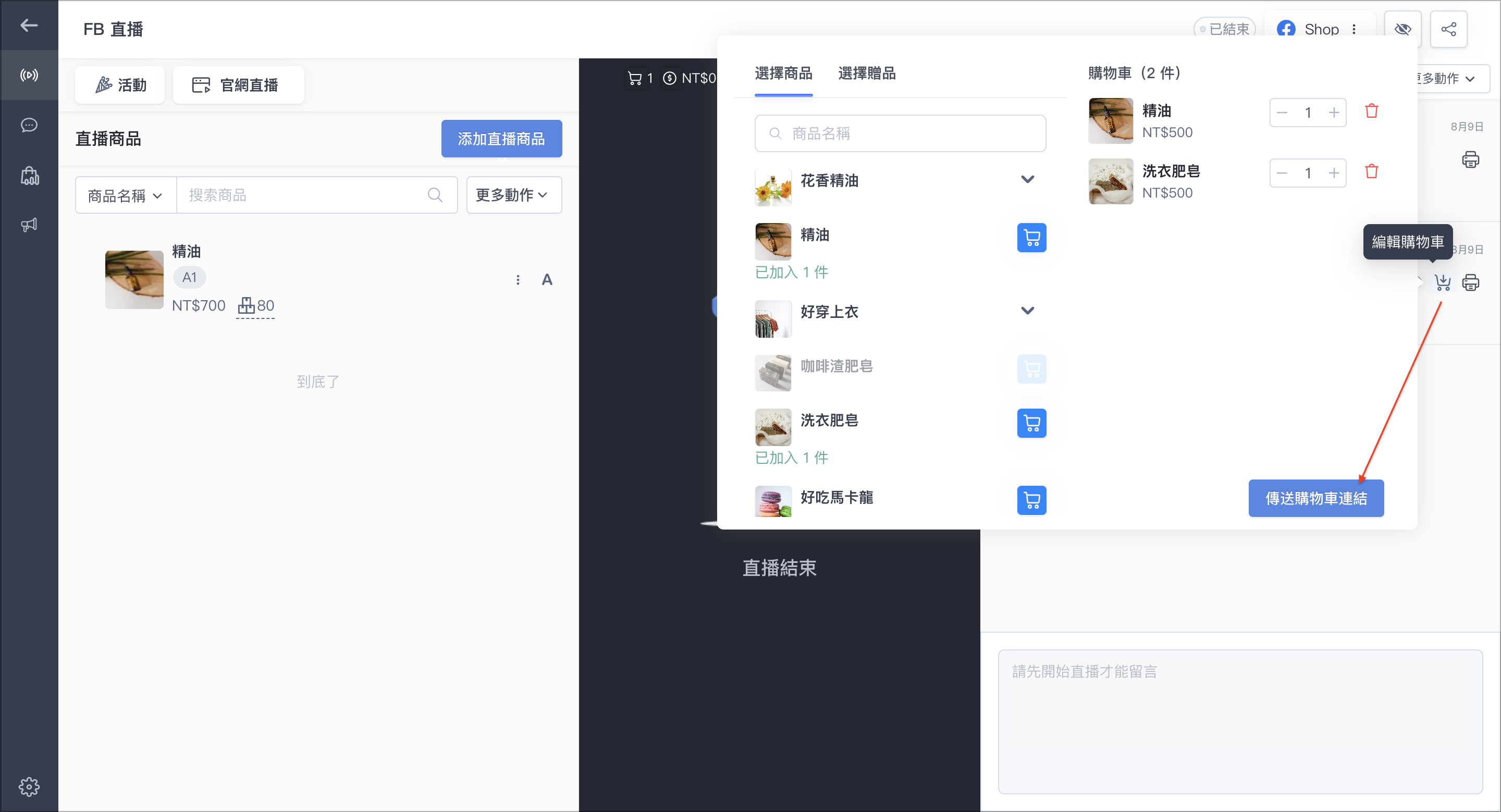
Task: Click the 已結束 status badge
Action: 1224,29
